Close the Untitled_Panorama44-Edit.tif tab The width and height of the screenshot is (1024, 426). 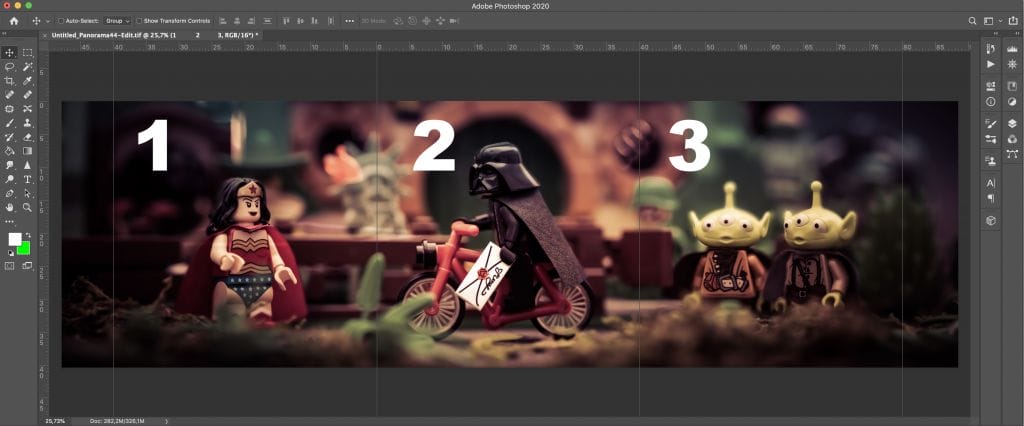44,35
